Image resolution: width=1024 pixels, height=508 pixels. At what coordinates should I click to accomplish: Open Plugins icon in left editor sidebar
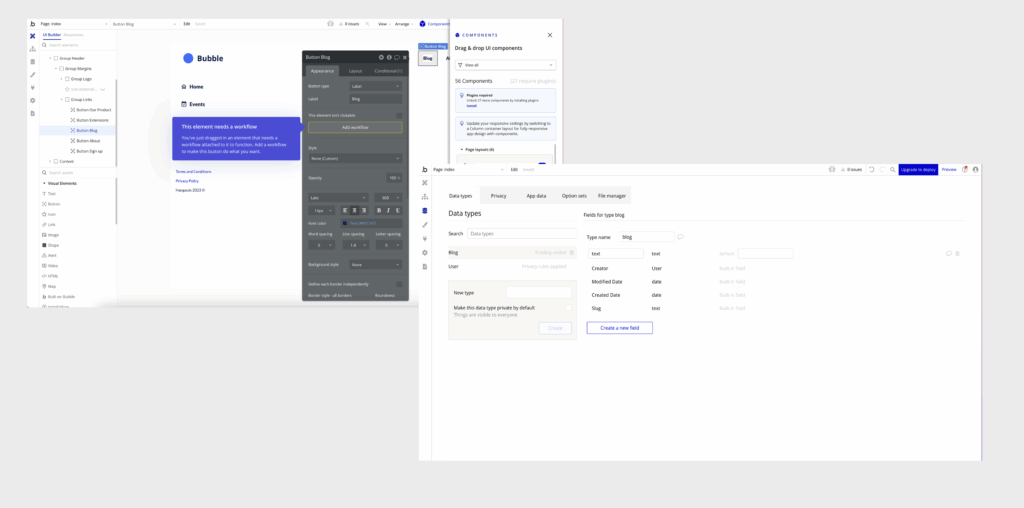(x=33, y=87)
